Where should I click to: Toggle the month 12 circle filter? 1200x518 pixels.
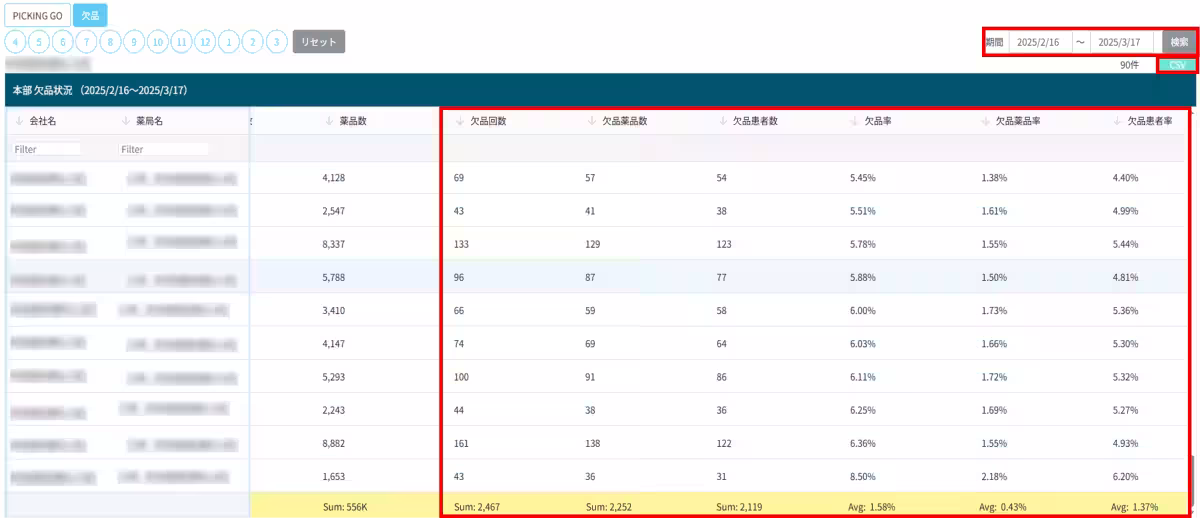[x=205, y=42]
